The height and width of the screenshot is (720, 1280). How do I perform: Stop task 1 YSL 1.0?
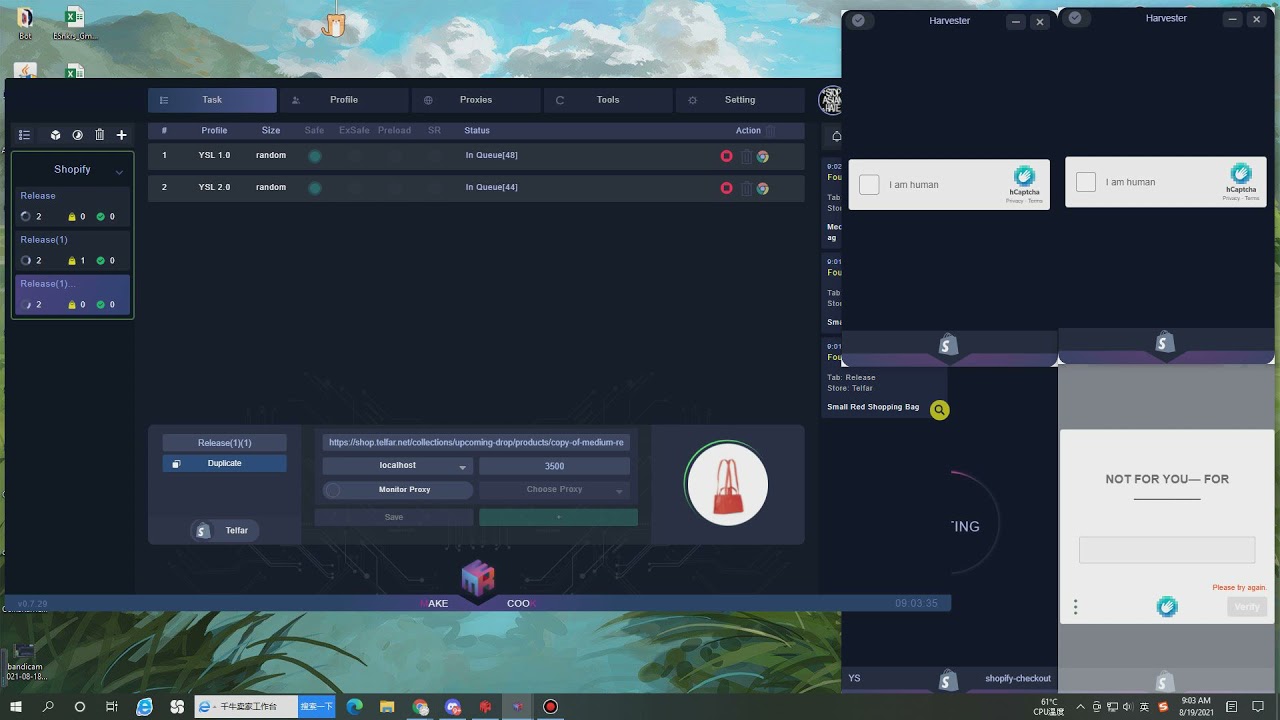click(727, 156)
